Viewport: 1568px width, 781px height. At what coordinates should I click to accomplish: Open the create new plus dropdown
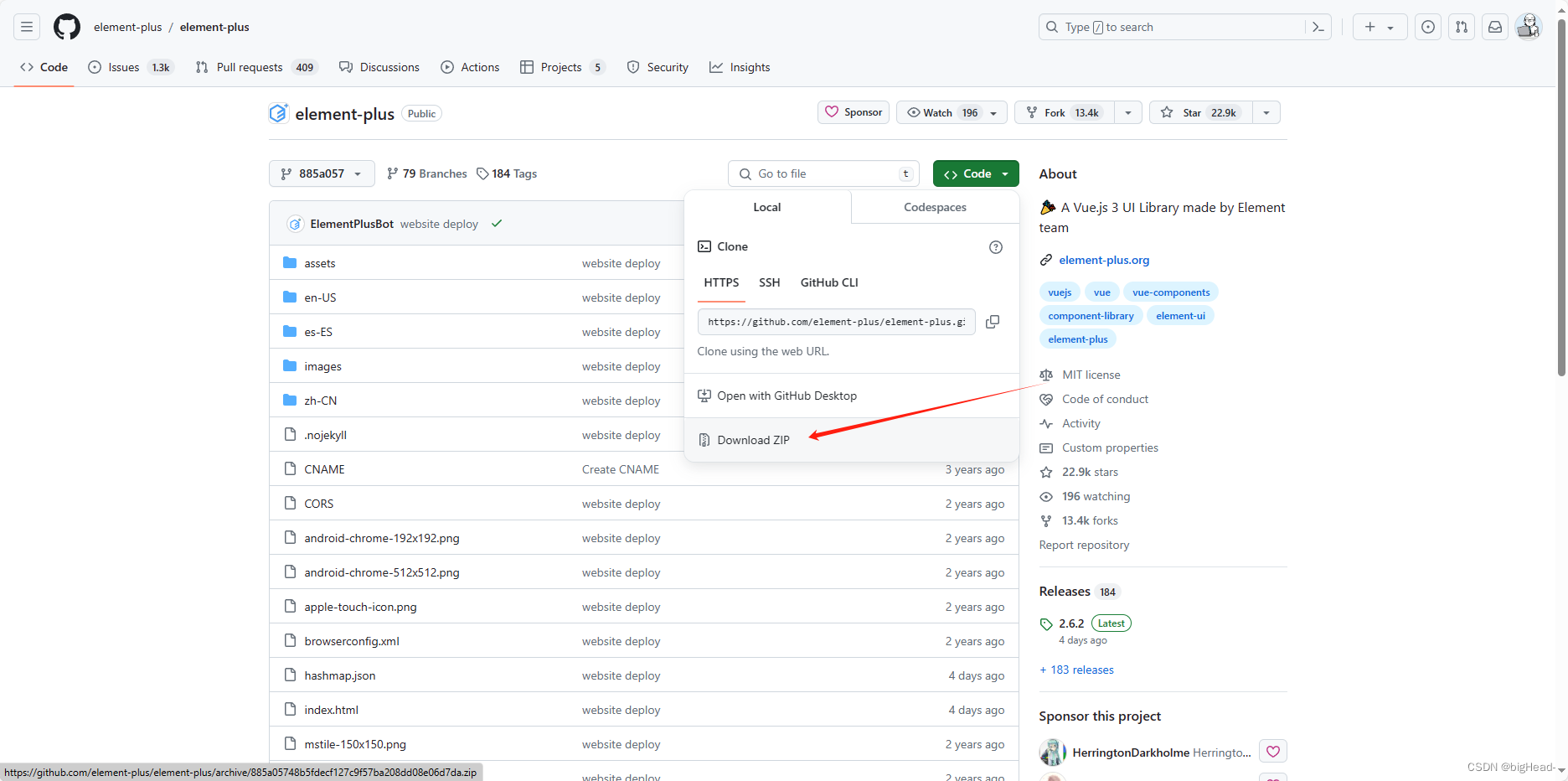1380,27
